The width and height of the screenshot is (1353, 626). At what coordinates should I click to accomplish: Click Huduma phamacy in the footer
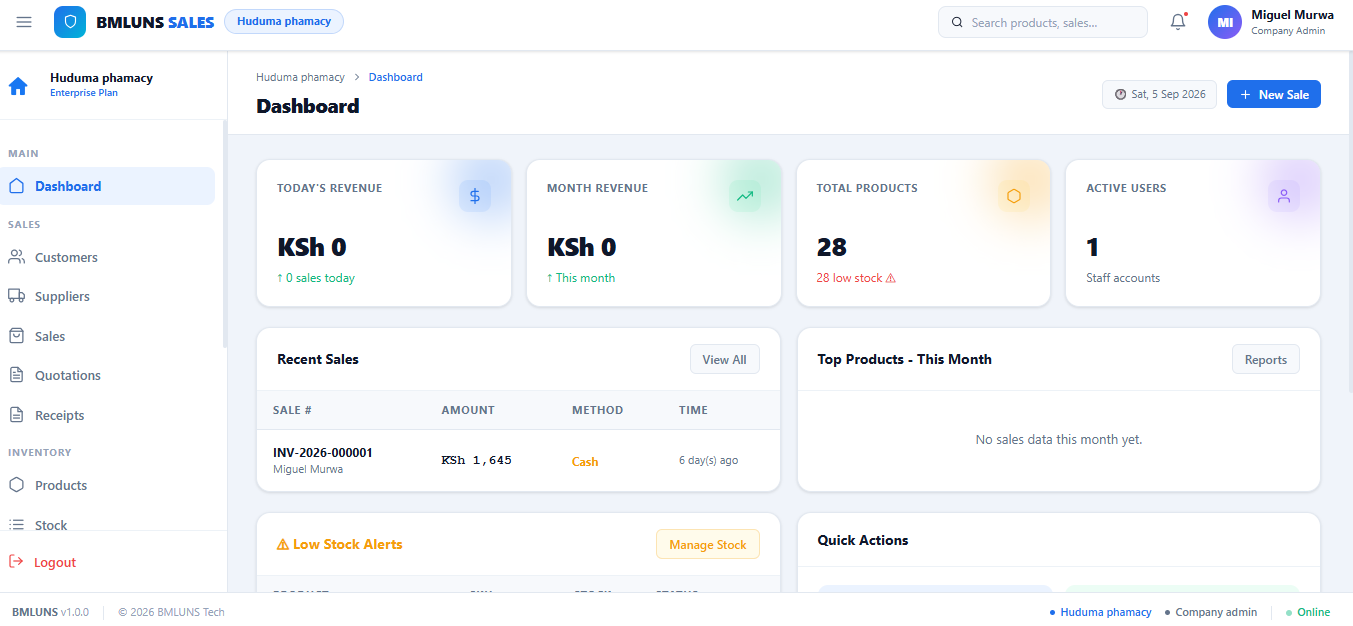click(1101, 612)
